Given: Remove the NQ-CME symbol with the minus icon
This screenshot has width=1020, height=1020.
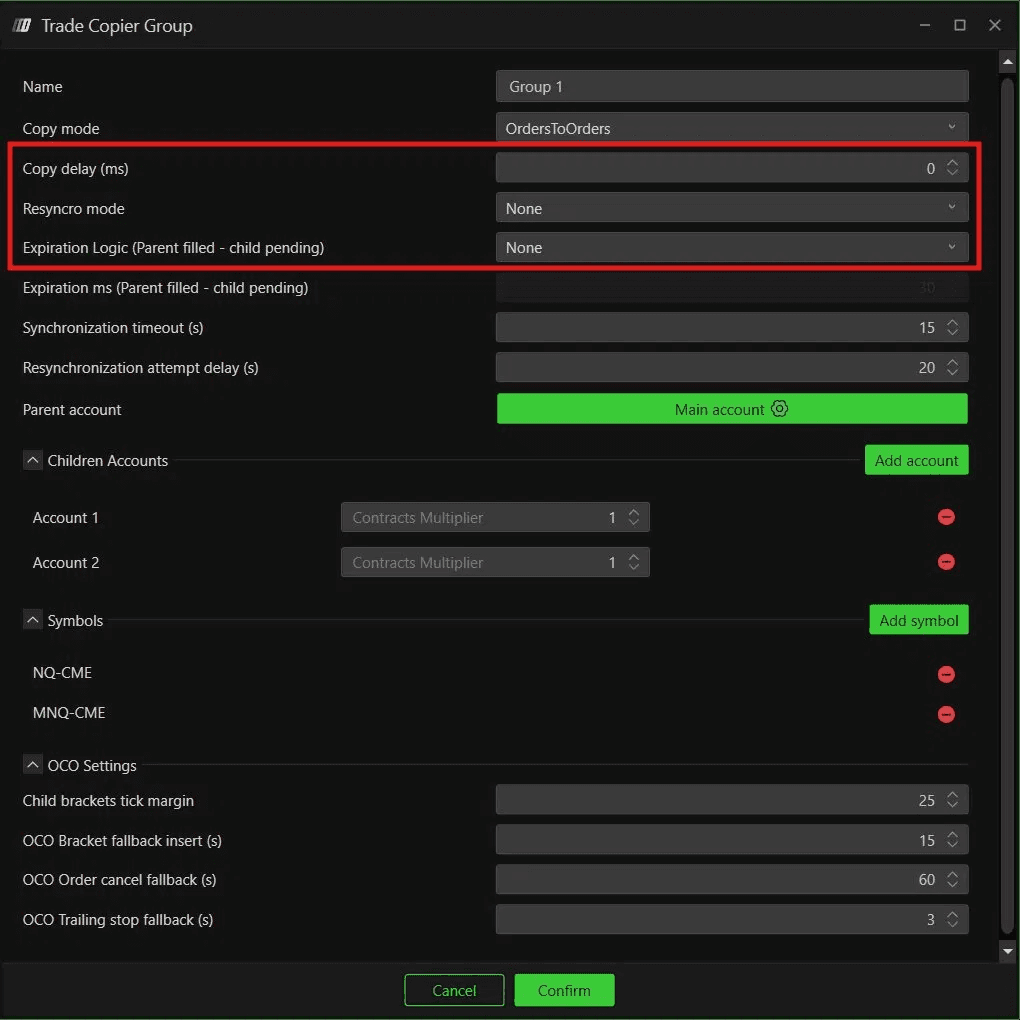Looking at the screenshot, I should pos(946,675).
